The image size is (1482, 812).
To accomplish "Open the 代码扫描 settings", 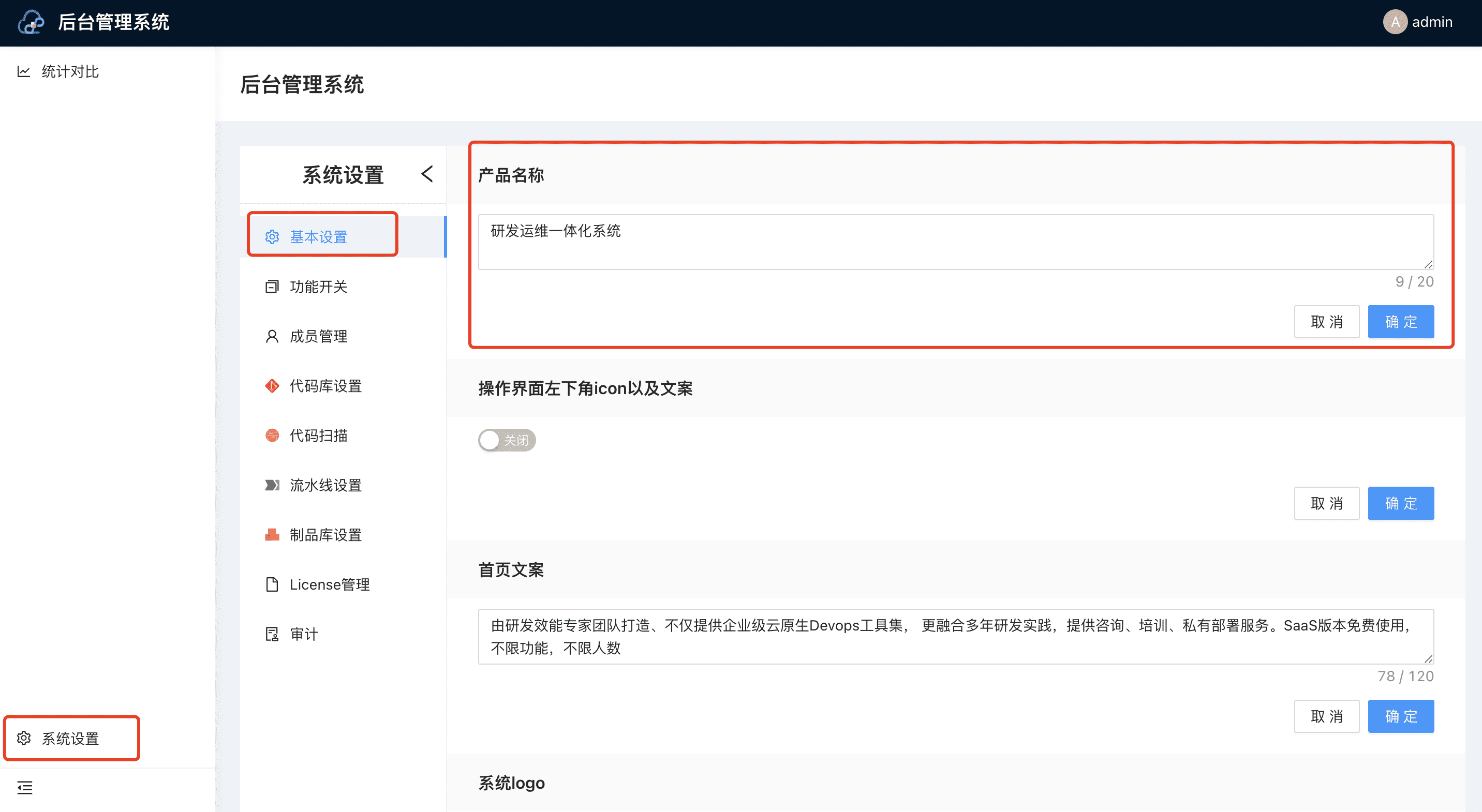I will pos(318,435).
